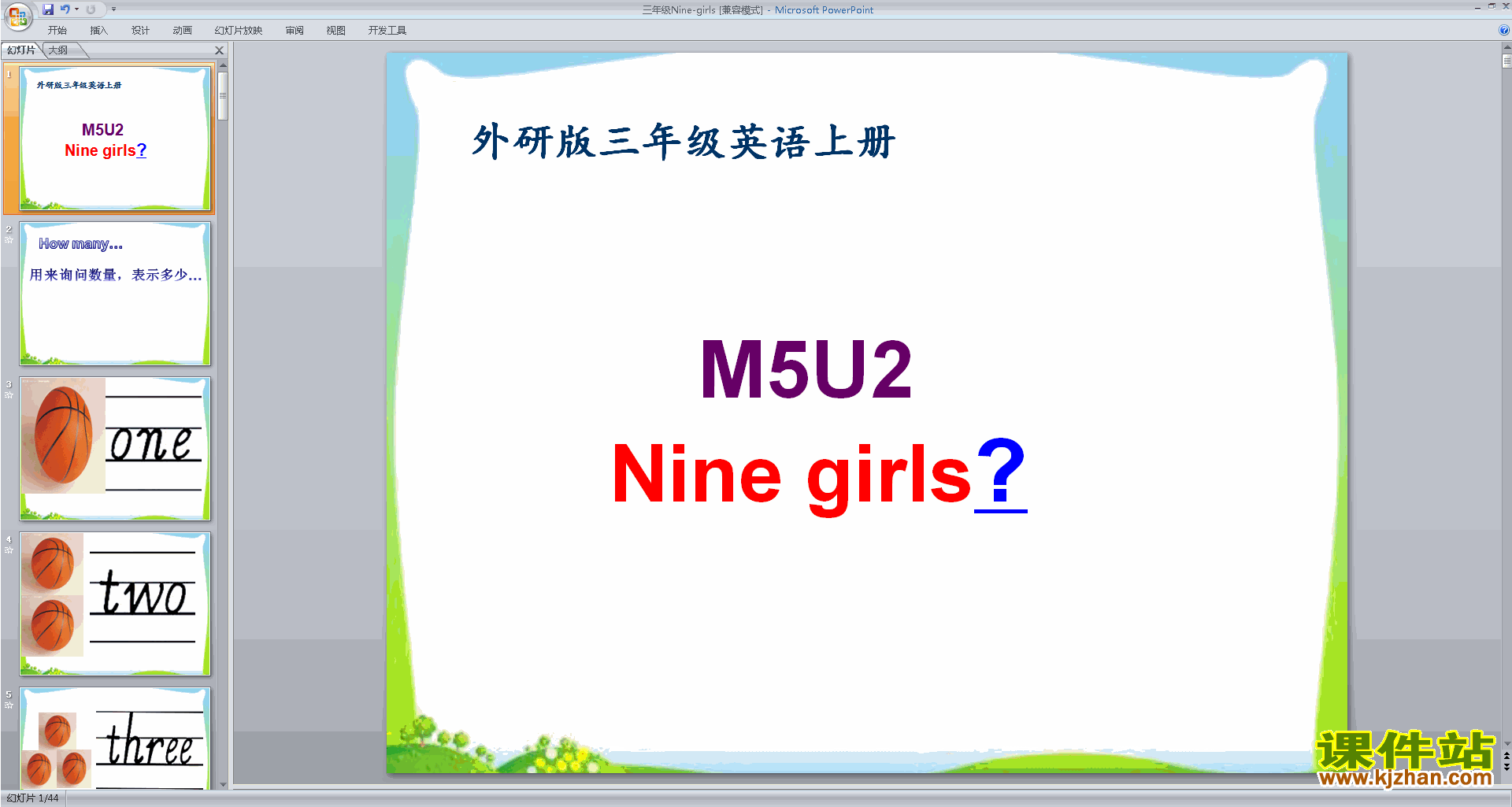Image resolution: width=1512 pixels, height=807 pixels.
Task: Open the 审阅 ribbon tab
Action: pyautogui.click(x=295, y=31)
